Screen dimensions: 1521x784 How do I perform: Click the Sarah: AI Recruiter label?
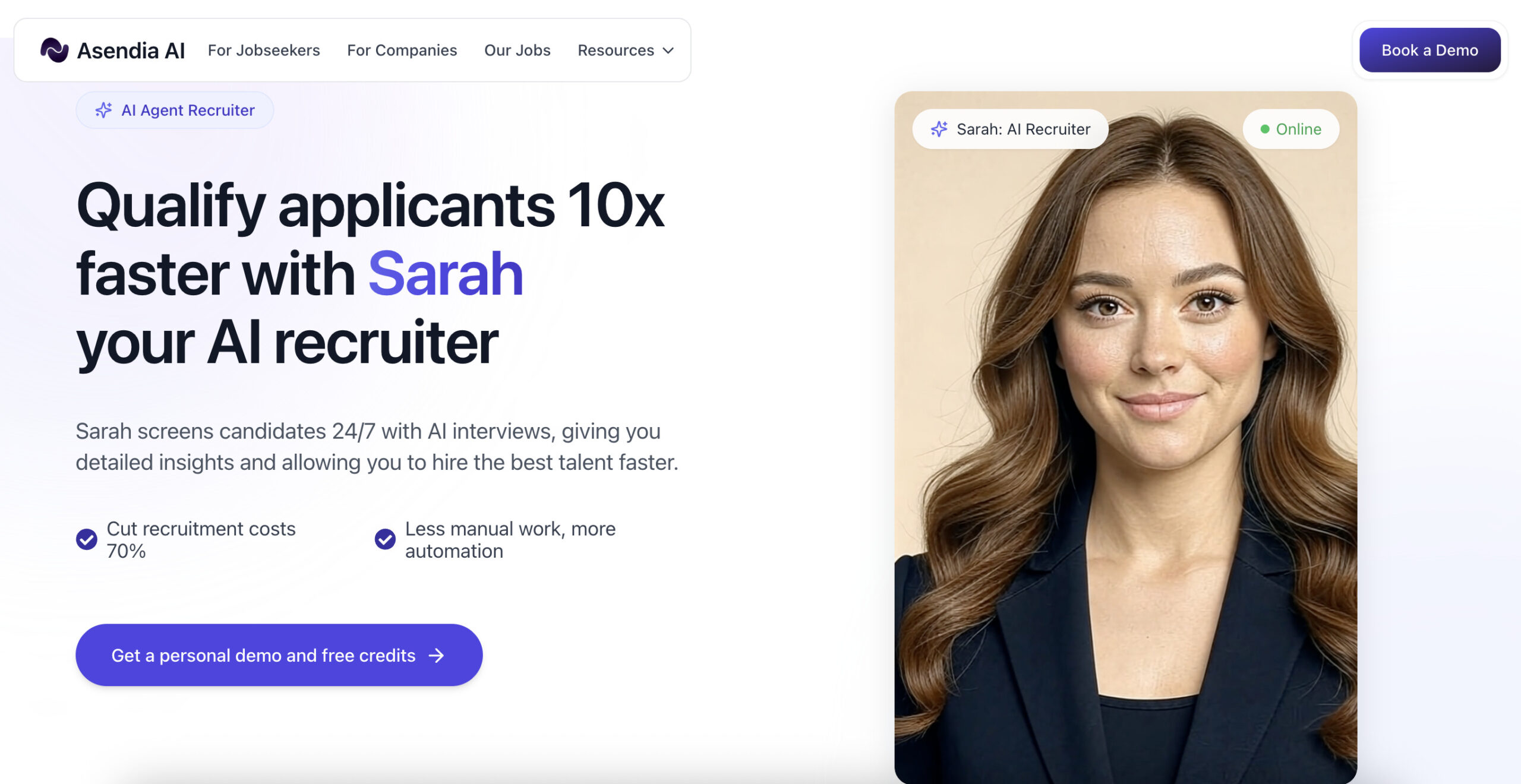[x=1024, y=129]
